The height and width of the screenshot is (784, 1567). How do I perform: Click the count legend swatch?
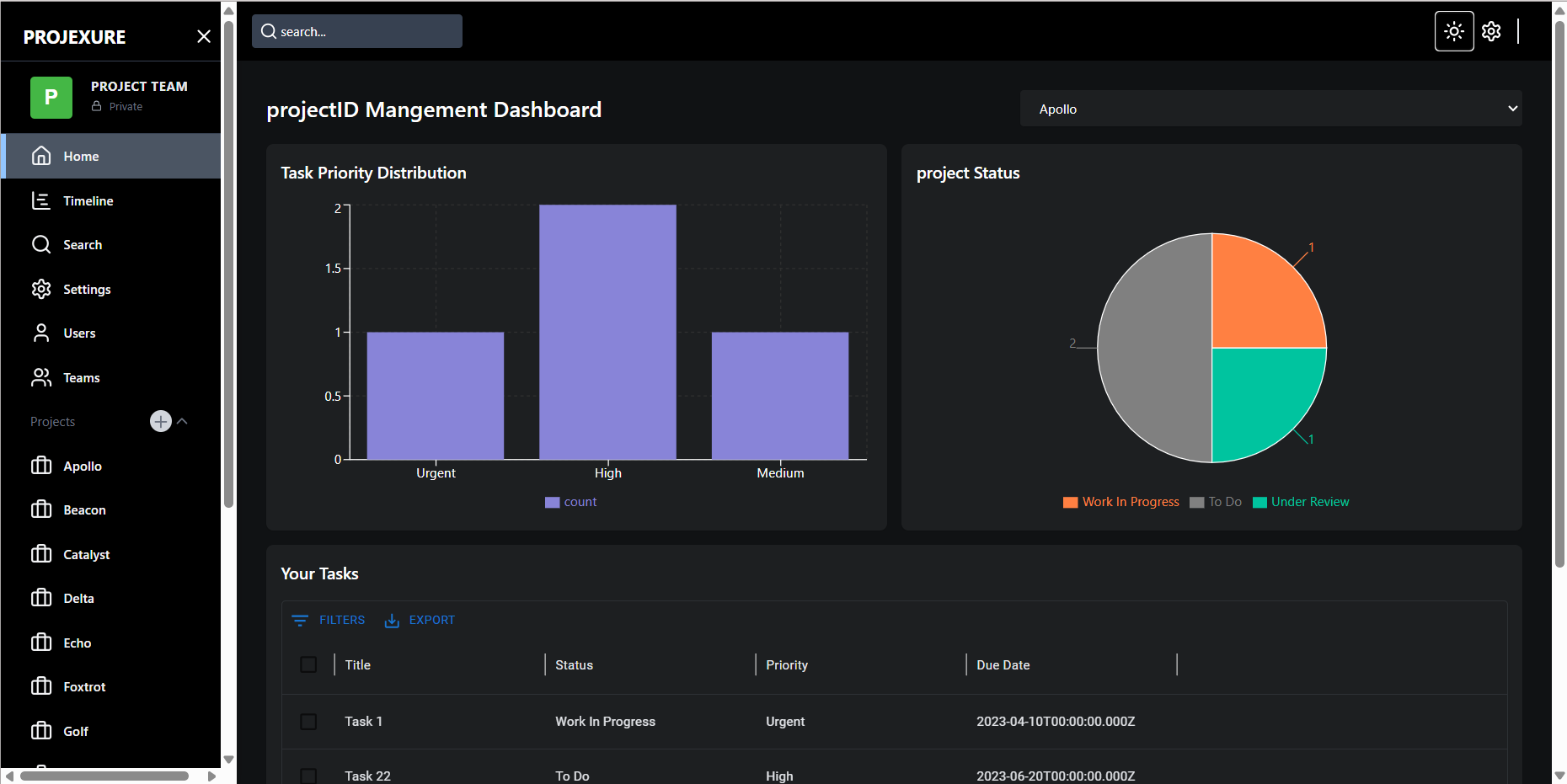click(552, 503)
